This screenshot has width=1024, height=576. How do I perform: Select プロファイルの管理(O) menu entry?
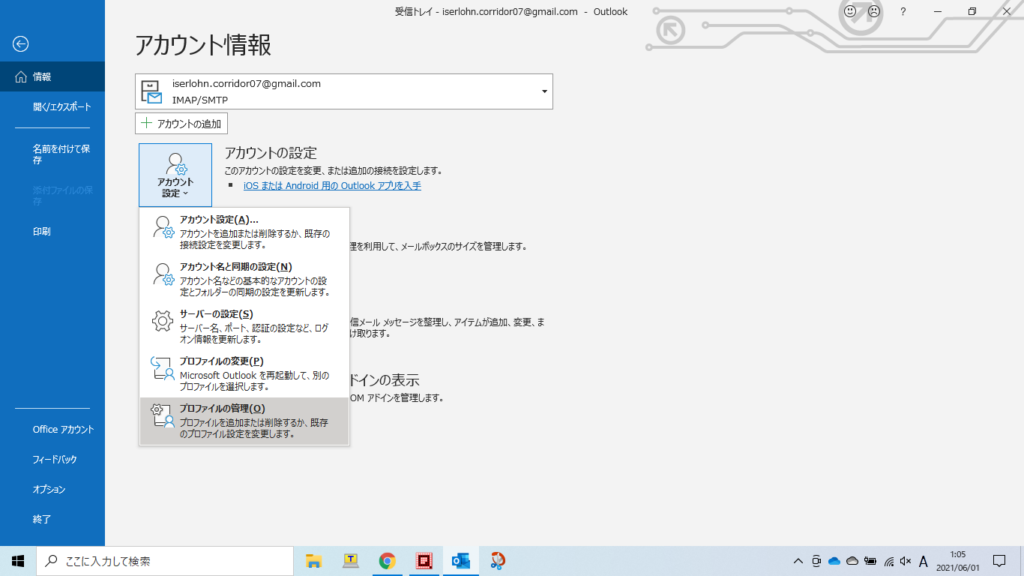coord(244,420)
